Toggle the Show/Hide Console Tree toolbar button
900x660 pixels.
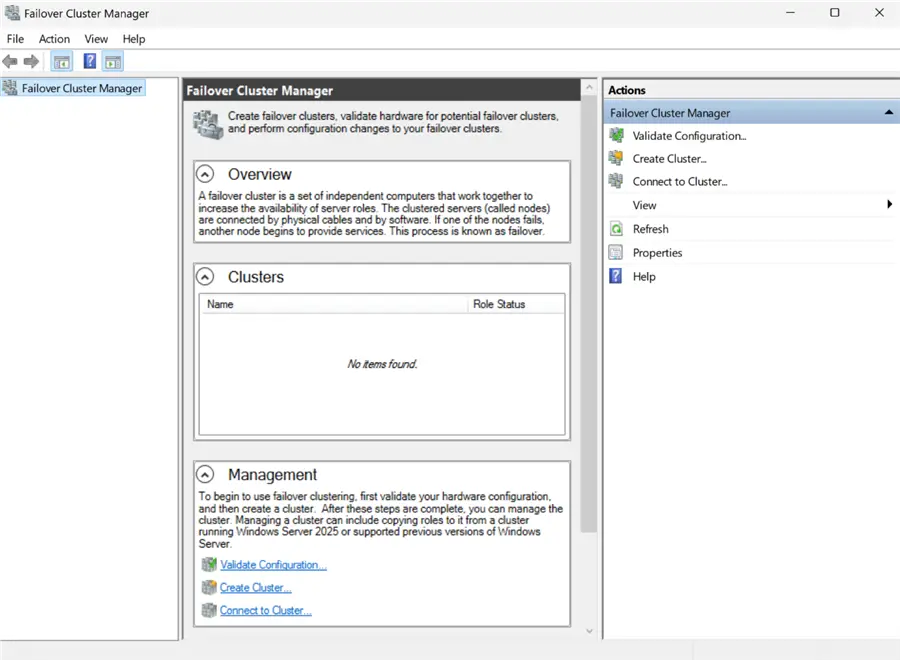pos(62,61)
